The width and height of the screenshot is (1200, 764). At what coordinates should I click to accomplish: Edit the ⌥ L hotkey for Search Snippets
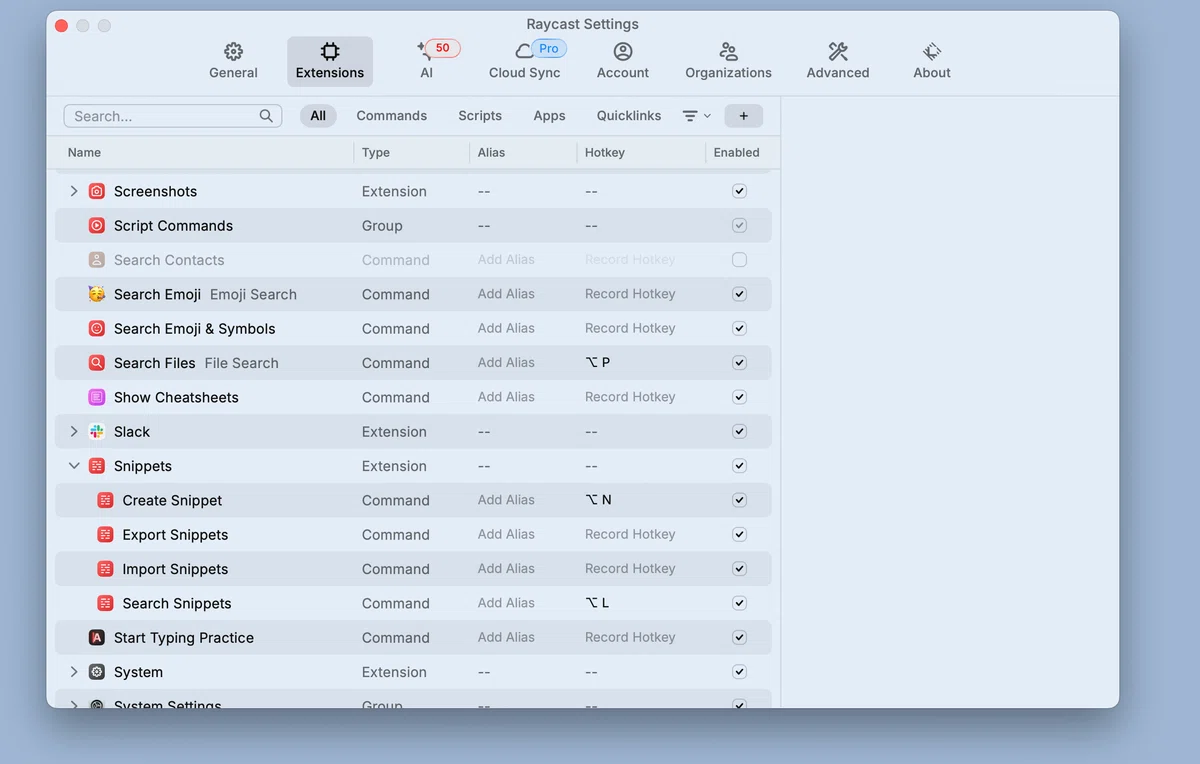(598, 603)
